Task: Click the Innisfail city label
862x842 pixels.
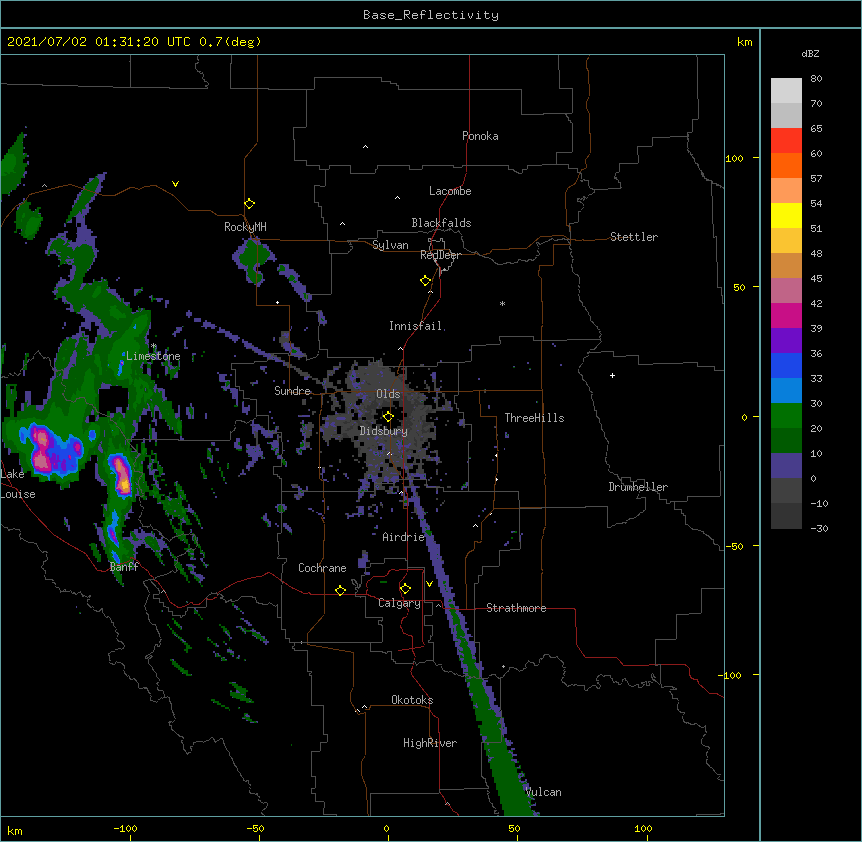Action: tap(416, 326)
